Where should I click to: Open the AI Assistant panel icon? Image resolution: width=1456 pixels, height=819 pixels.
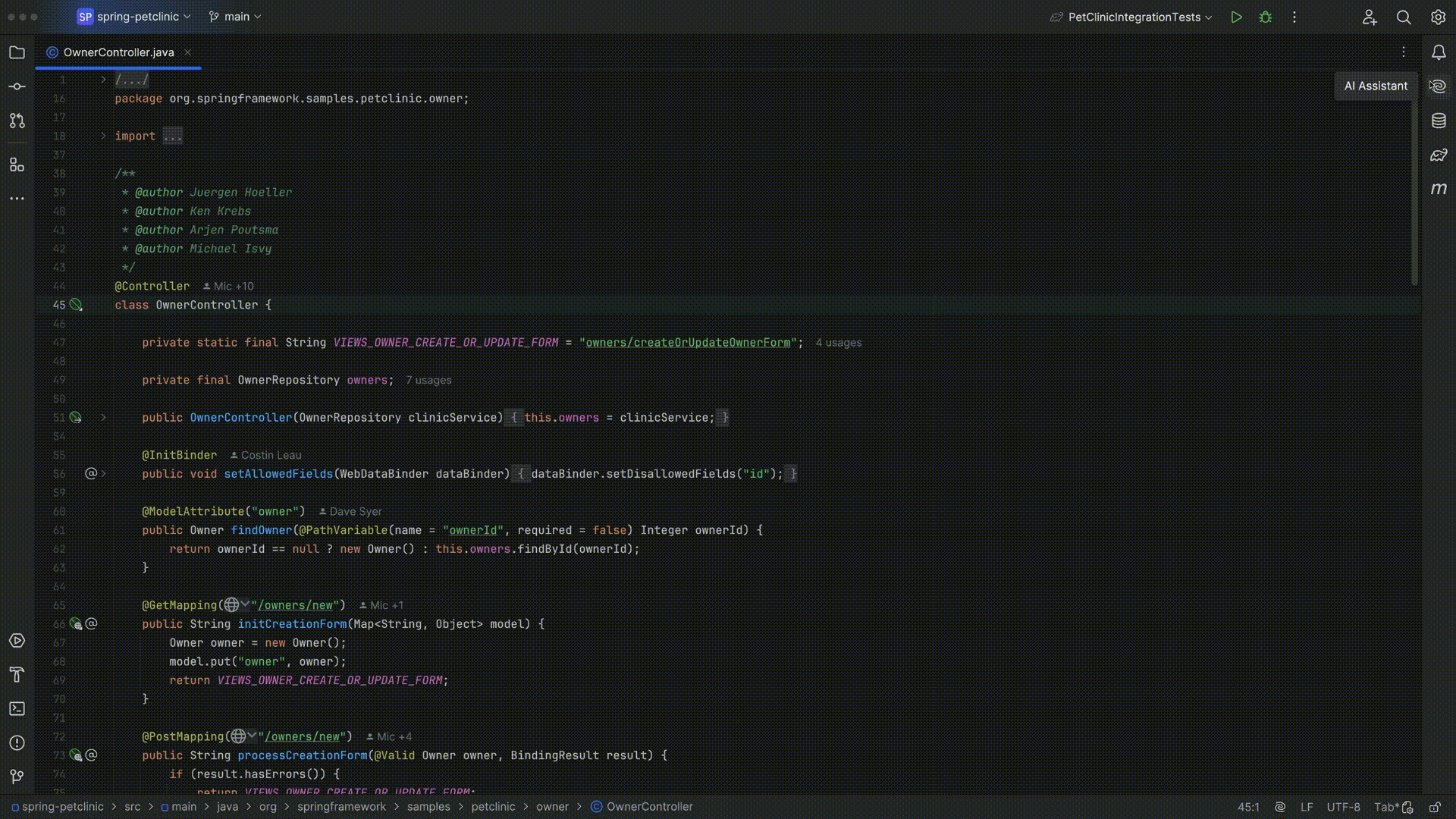pyautogui.click(x=1439, y=86)
